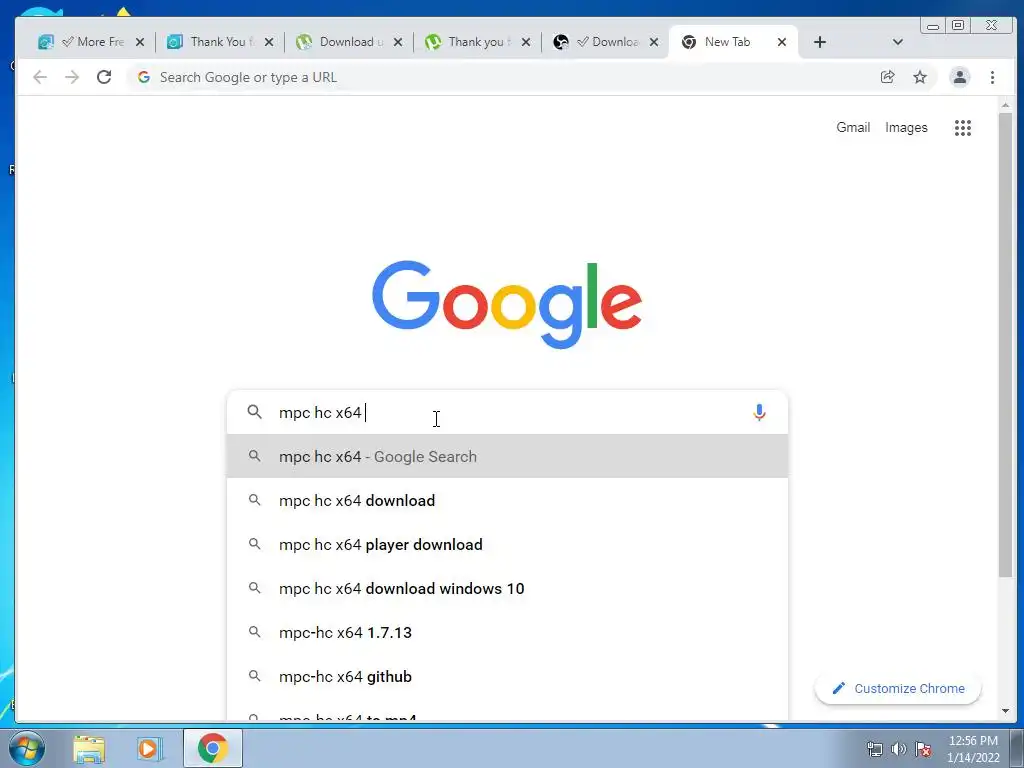Viewport: 1024px width, 768px height.
Task: Go back with browser back arrow
Action: click(40, 77)
